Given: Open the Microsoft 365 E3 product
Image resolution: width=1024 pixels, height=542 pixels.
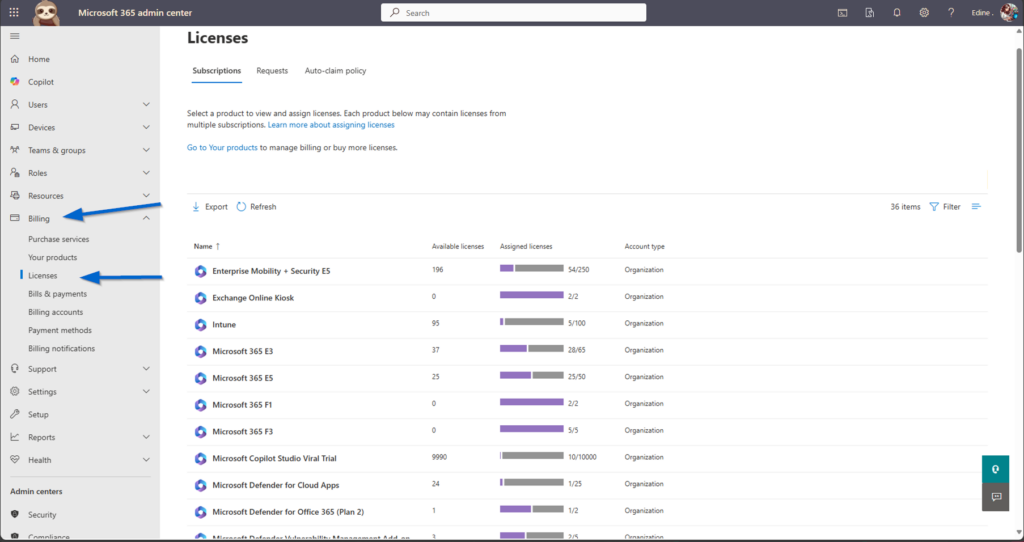Looking at the screenshot, I should pyautogui.click(x=242, y=351).
